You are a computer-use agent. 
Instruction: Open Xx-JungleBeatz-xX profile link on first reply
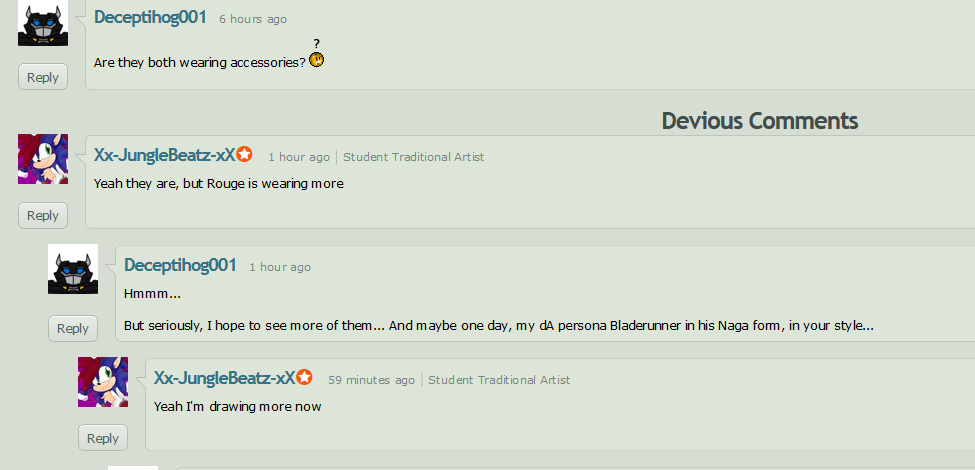(x=165, y=155)
